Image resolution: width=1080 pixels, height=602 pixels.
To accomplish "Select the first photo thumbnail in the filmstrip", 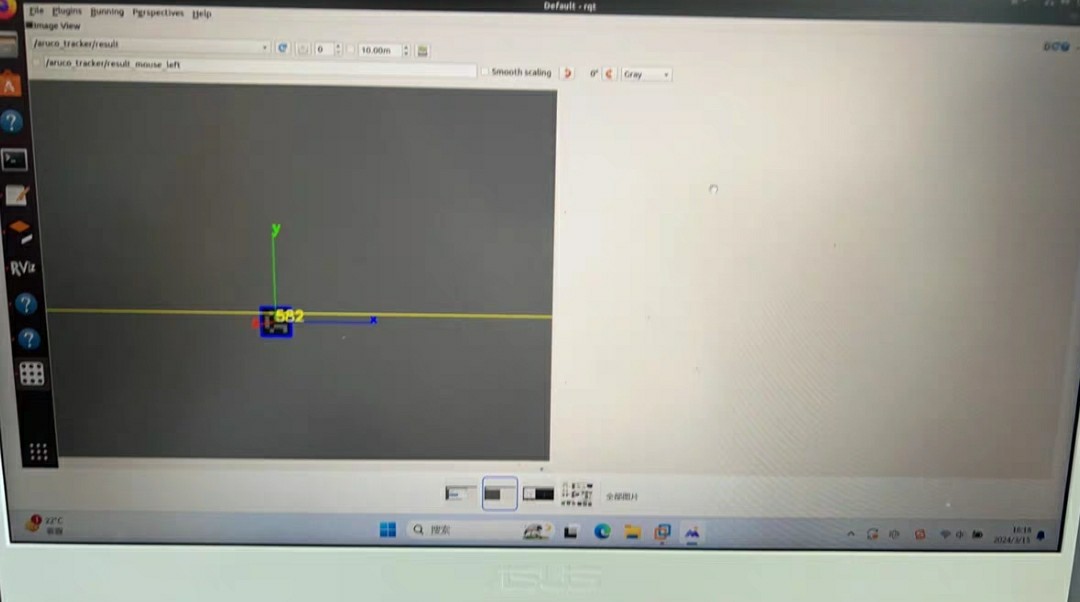I will [459, 493].
